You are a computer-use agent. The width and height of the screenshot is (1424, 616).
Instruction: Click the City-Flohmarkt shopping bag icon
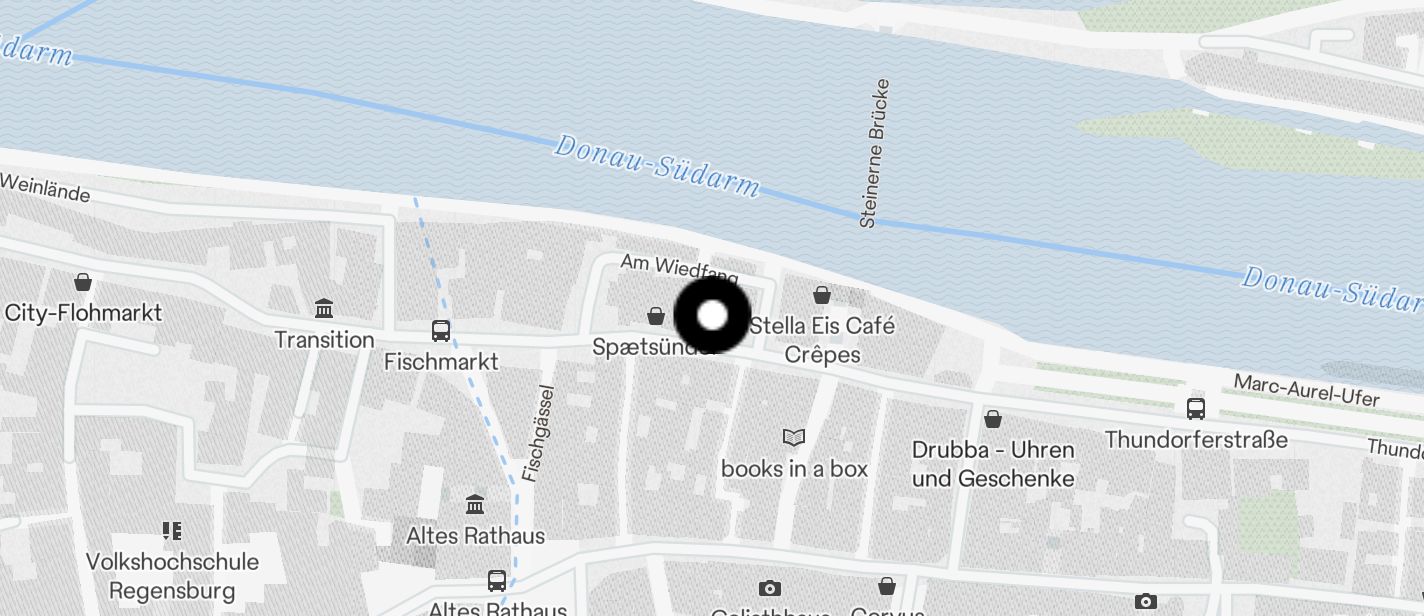click(x=83, y=282)
